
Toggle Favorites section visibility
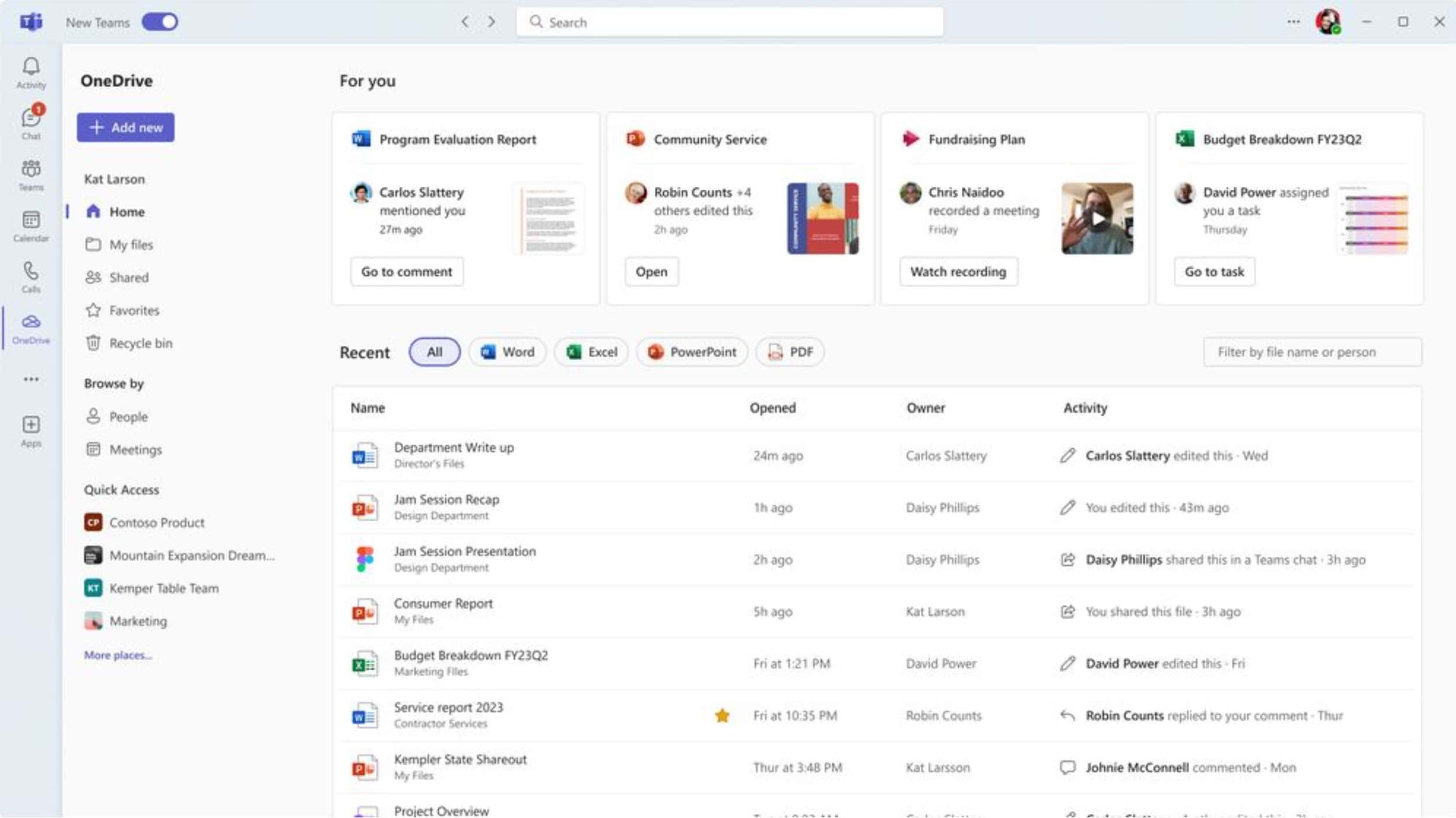133,310
